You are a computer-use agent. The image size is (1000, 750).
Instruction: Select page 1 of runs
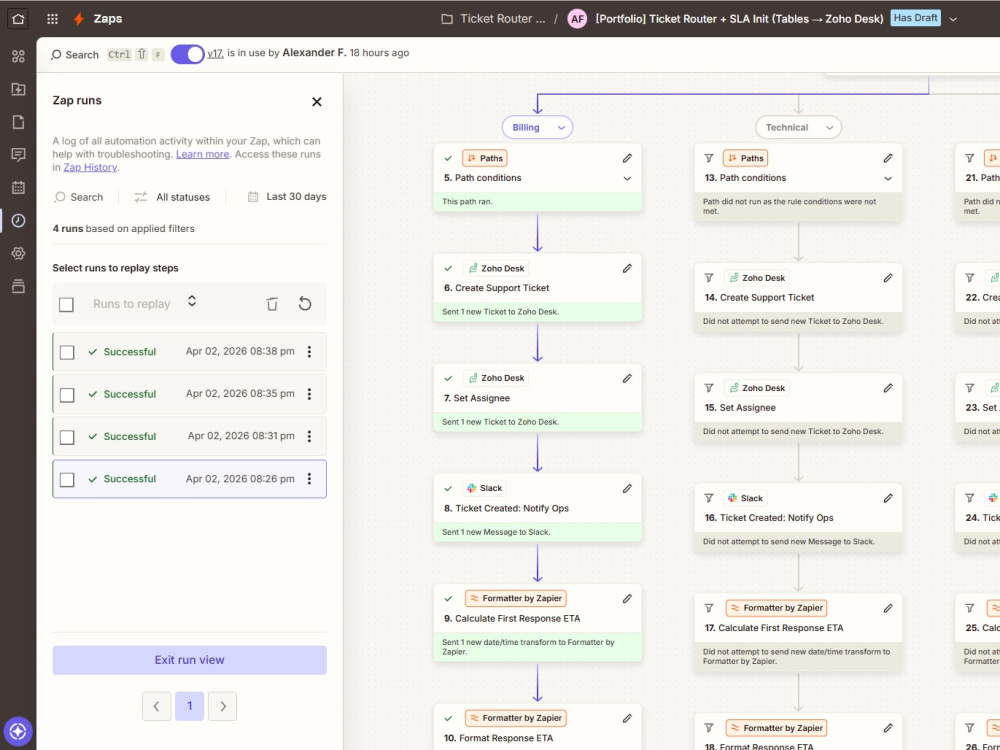(189, 706)
